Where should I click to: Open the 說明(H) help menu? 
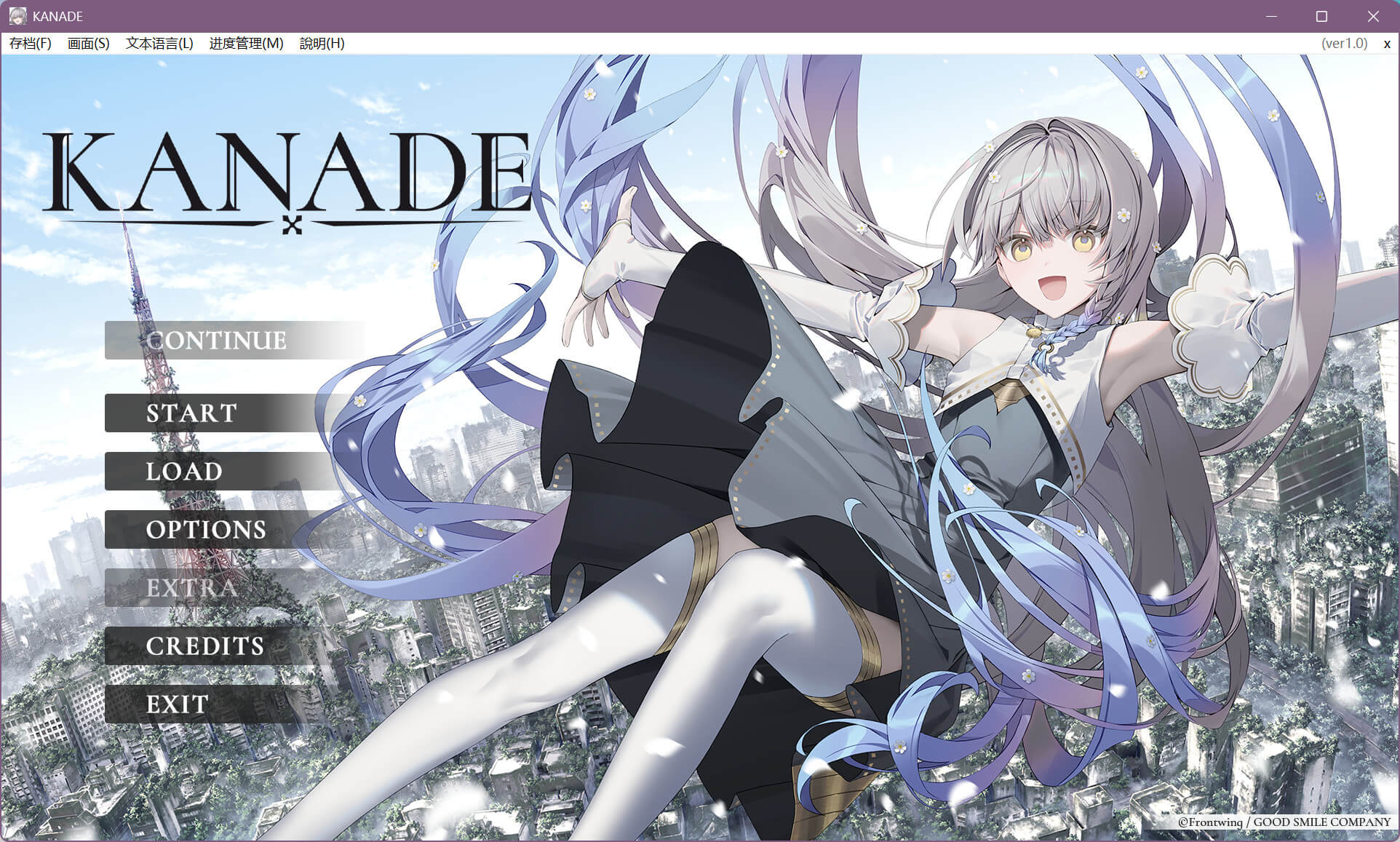322,44
